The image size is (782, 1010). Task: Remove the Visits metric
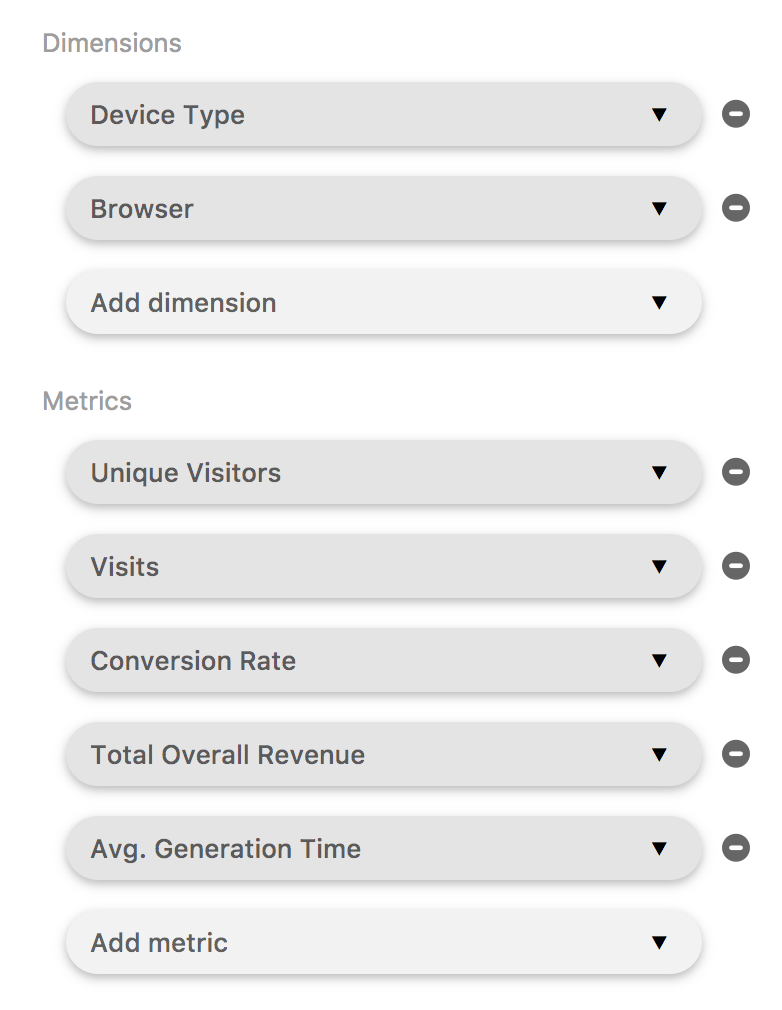click(735, 565)
